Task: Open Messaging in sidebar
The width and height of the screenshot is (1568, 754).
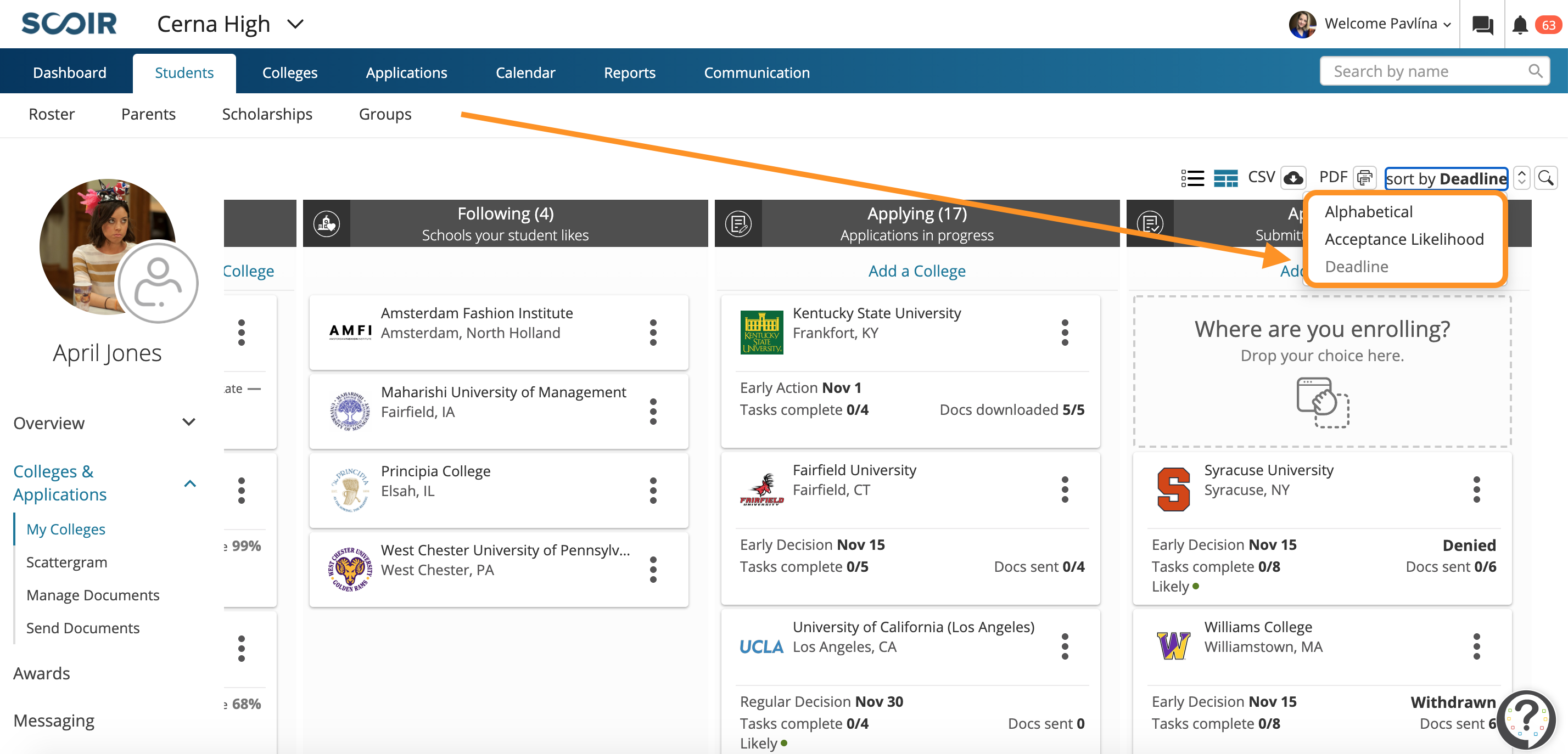Action: (54, 720)
